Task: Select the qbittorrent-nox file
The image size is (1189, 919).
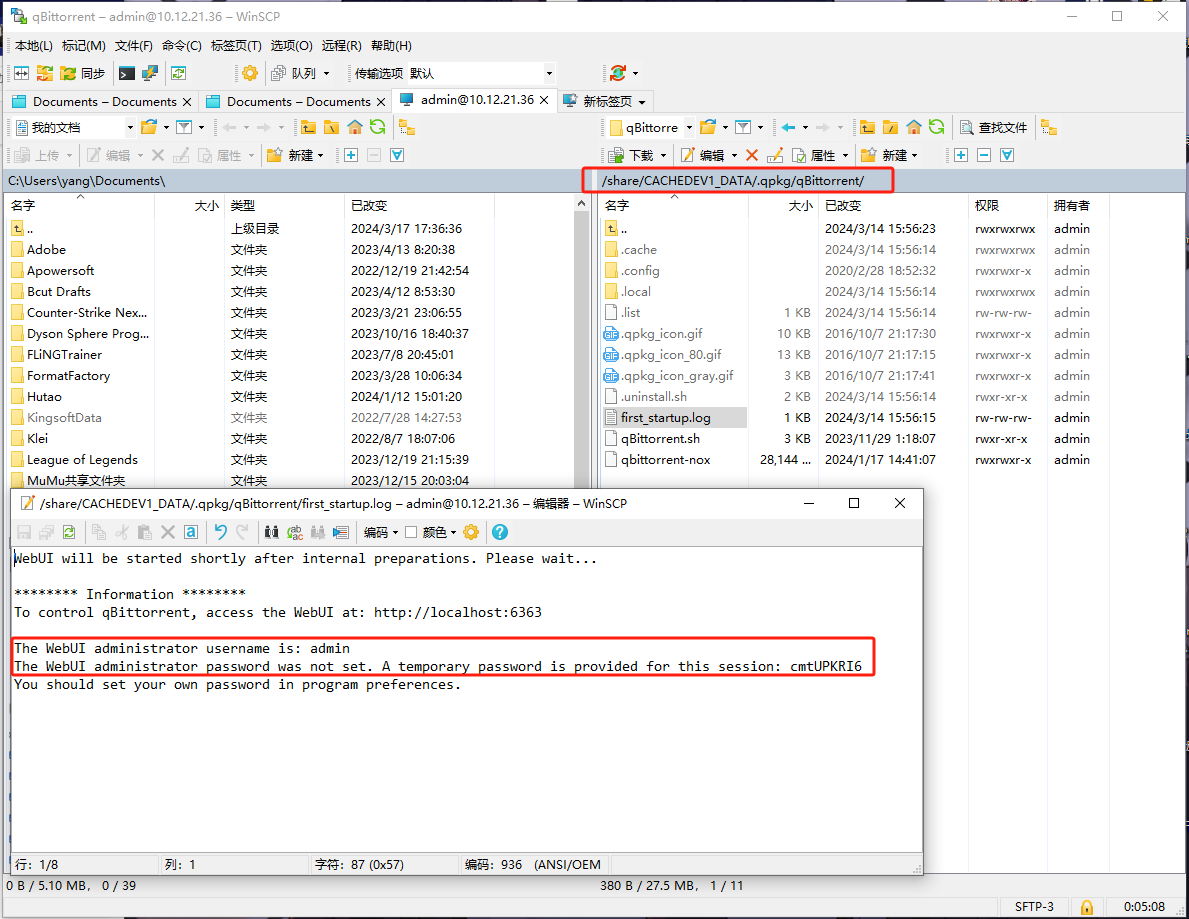Action: (666, 460)
